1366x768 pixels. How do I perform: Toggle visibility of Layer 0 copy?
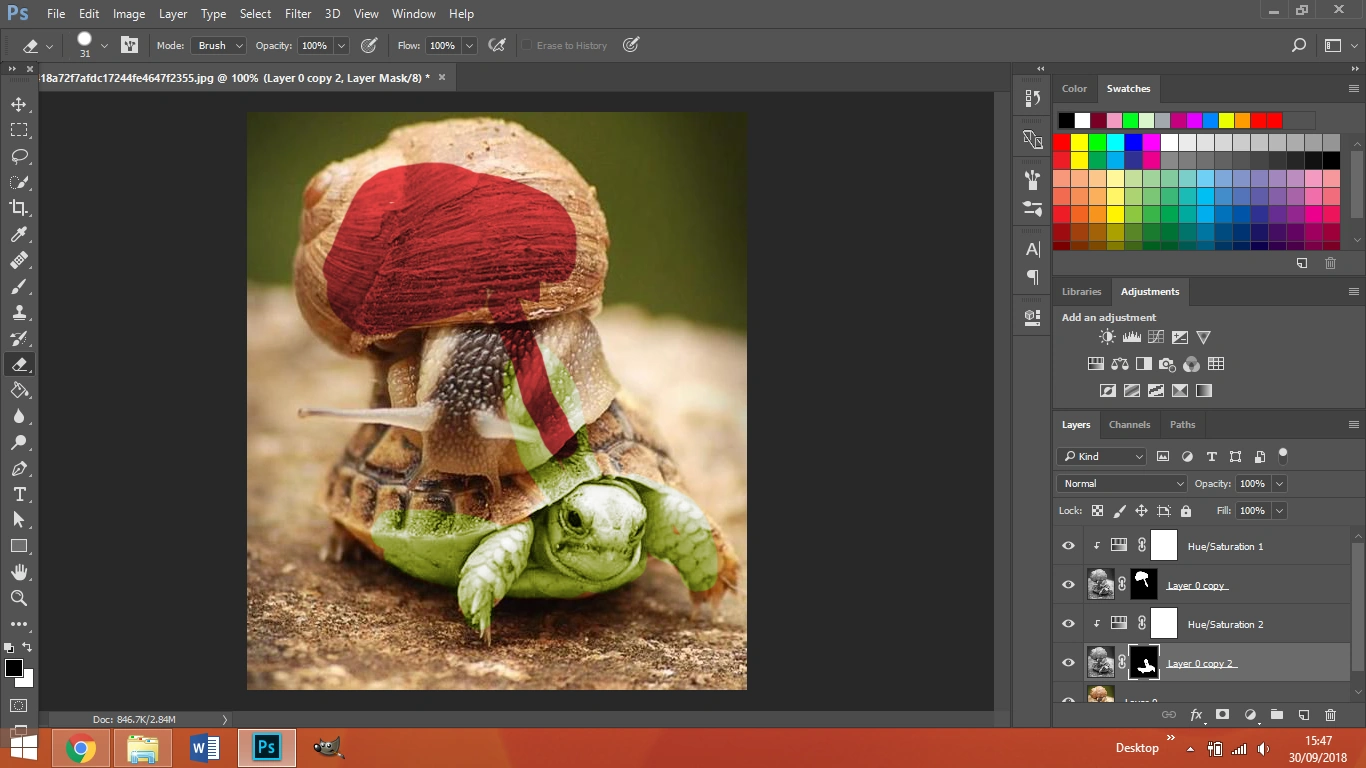click(1068, 585)
